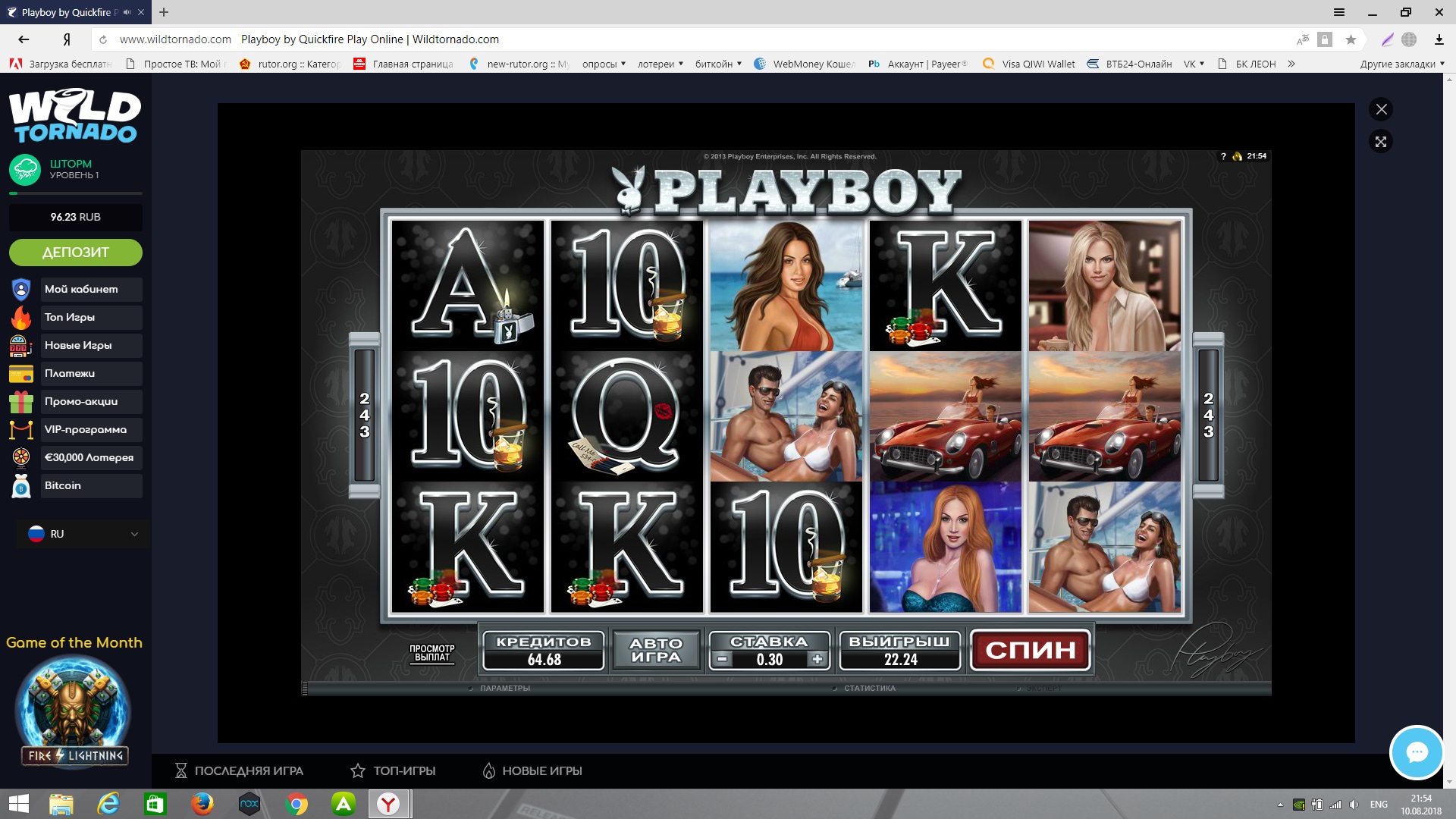Expand the лотереи bookmarks folder
1456x819 pixels.
pos(660,64)
